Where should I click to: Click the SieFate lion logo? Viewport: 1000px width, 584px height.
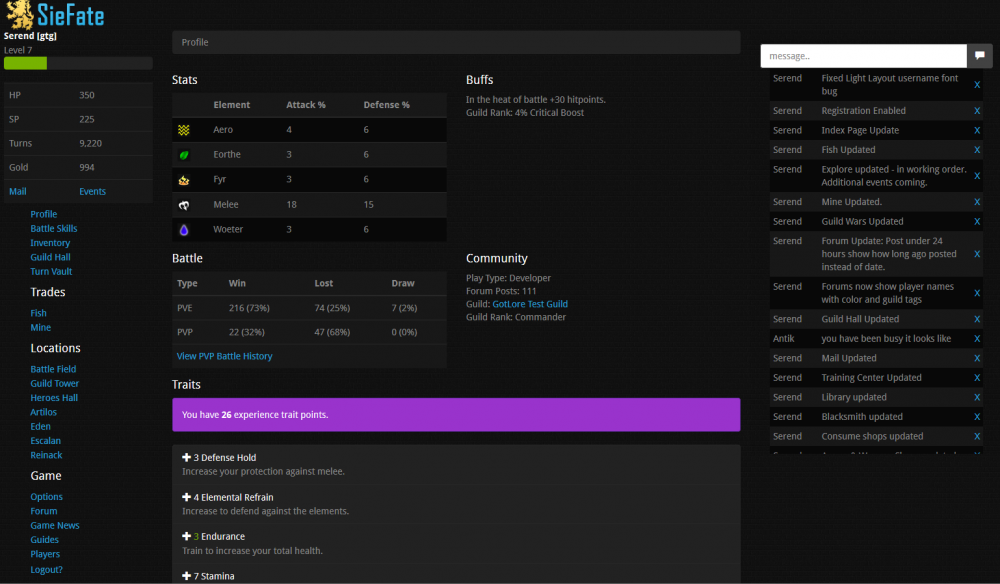(x=19, y=15)
